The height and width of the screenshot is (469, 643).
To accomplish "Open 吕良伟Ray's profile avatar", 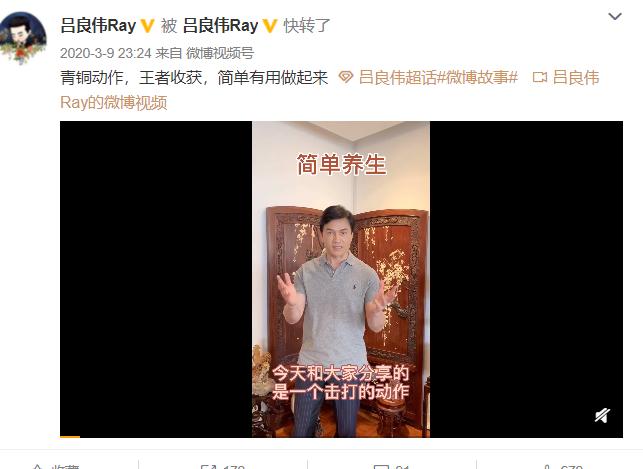I will [23, 38].
